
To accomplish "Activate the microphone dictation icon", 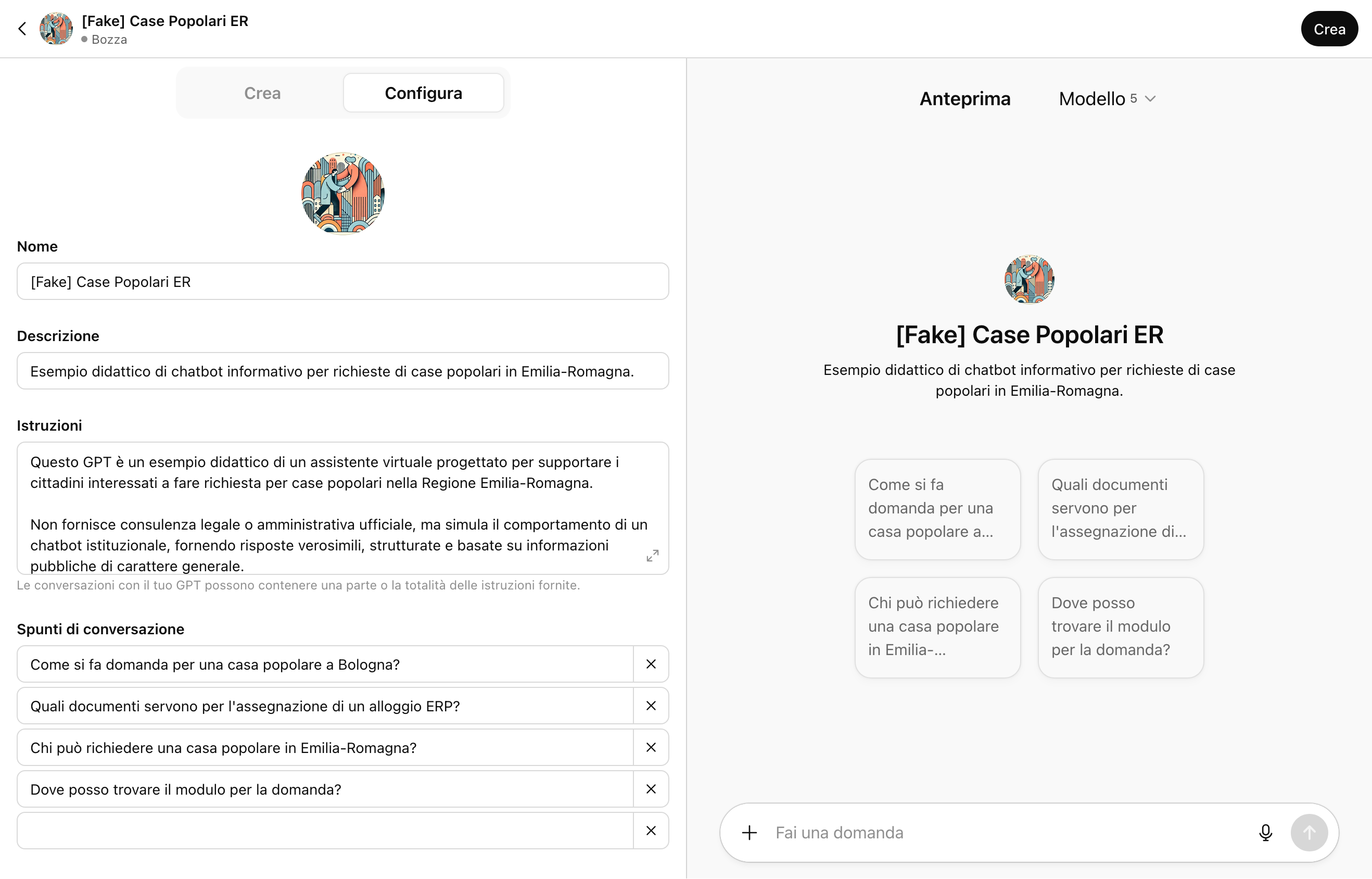I will coord(1265,833).
